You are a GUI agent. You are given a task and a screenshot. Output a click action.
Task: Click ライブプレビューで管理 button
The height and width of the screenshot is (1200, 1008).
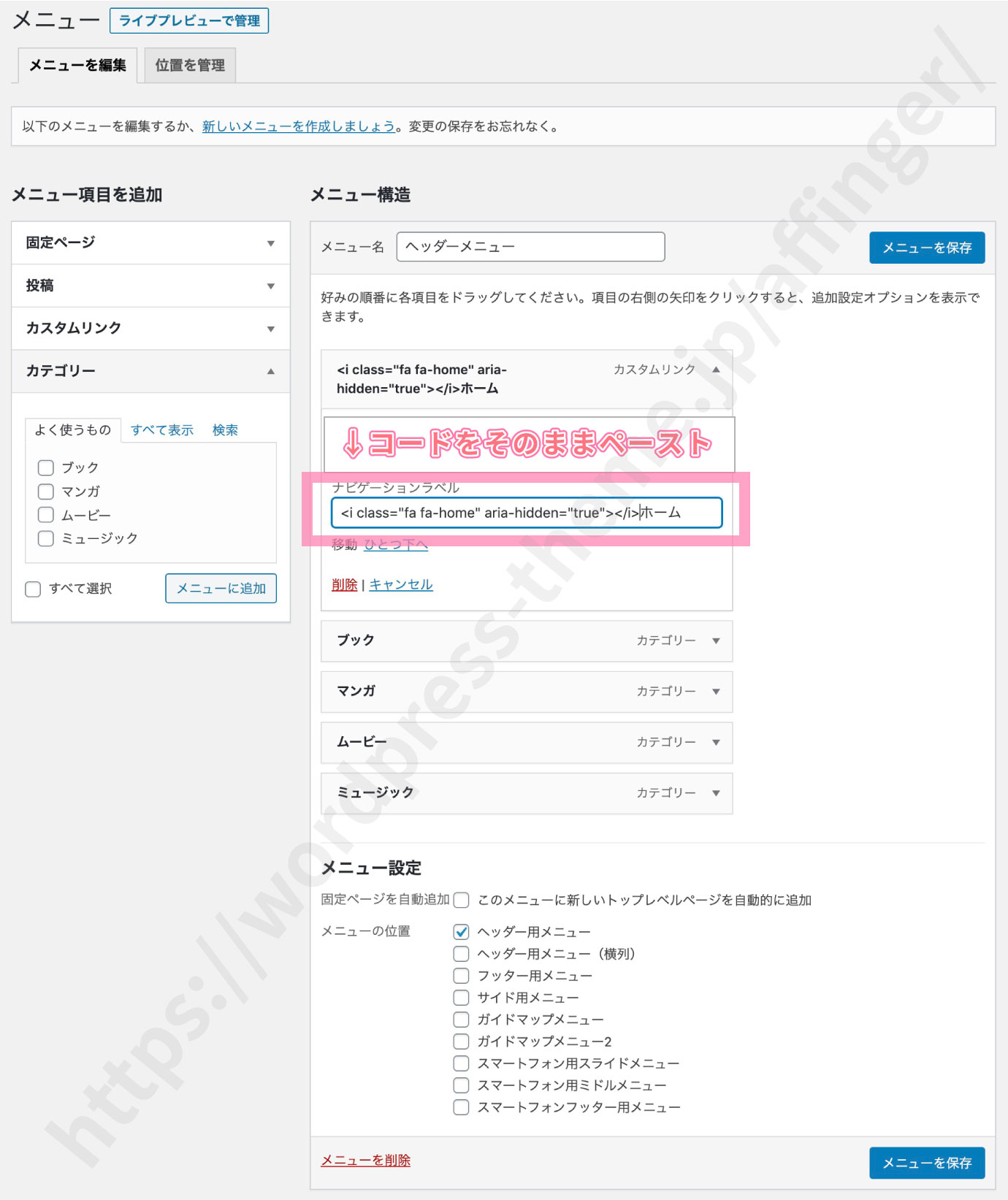(189, 20)
